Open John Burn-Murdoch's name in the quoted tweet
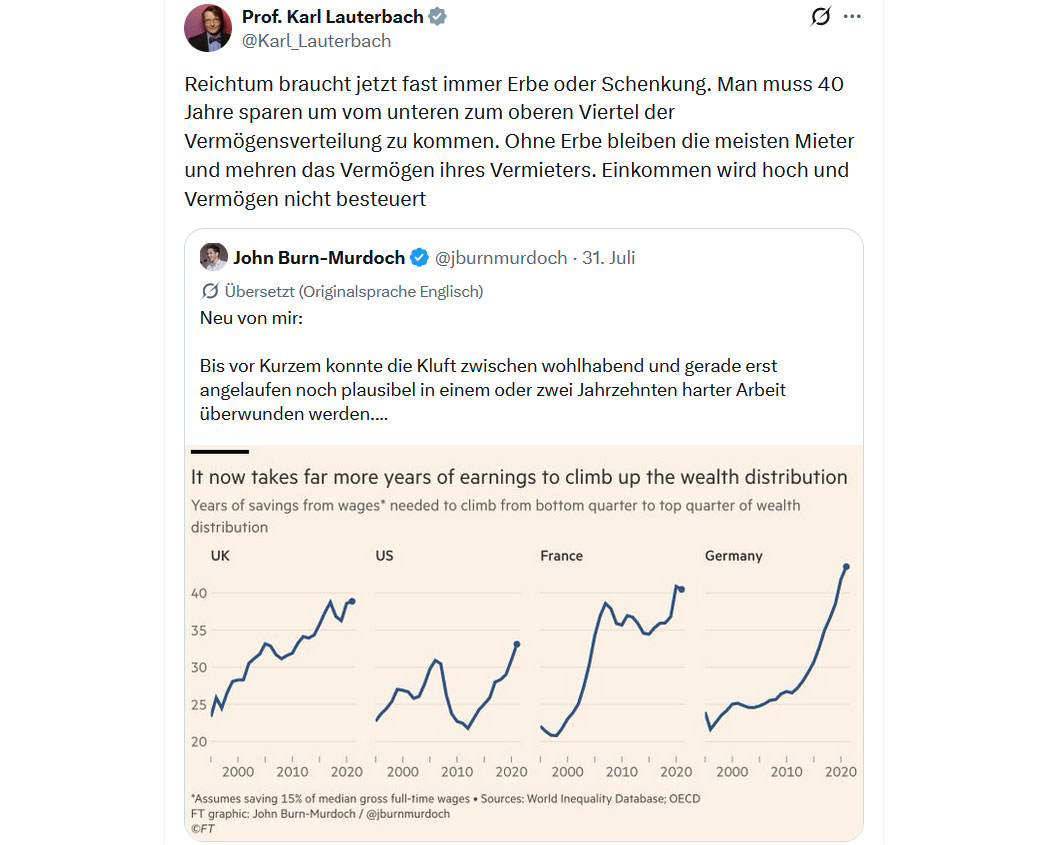The width and height of the screenshot is (1050, 845). click(x=319, y=257)
